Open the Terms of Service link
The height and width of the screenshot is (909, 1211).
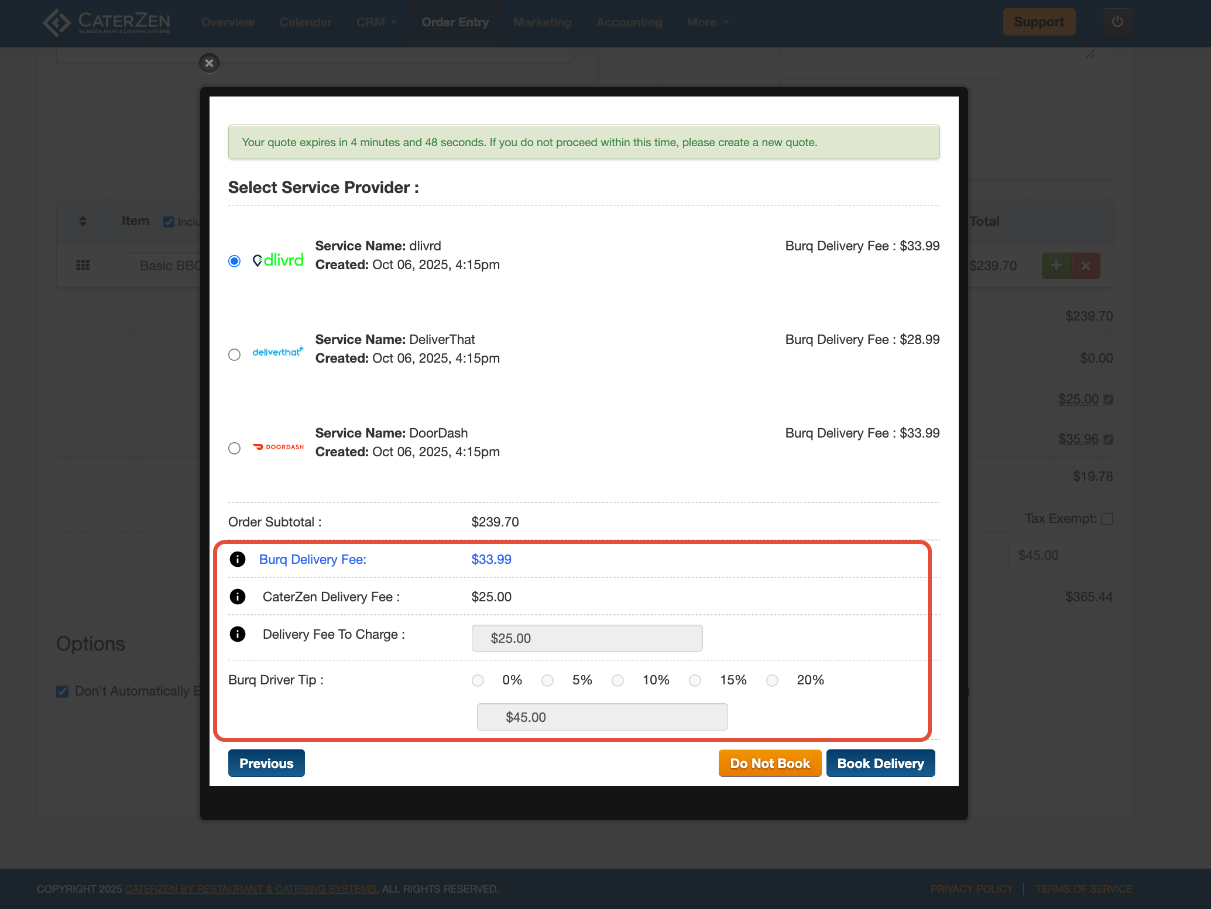click(1084, 889)
